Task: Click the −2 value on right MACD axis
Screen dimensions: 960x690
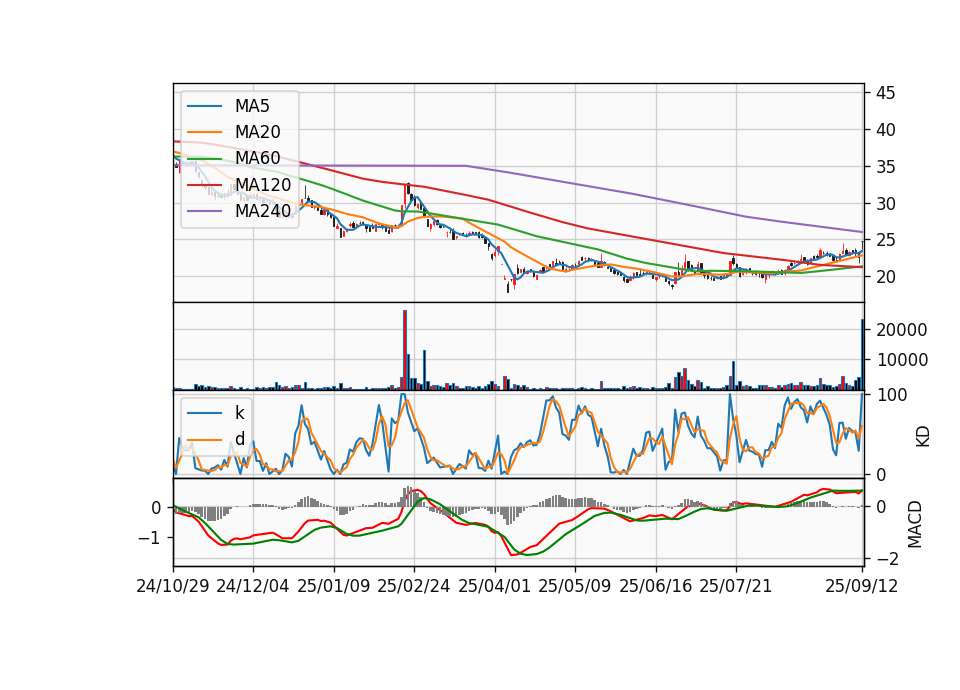Action: click(888, 559)
